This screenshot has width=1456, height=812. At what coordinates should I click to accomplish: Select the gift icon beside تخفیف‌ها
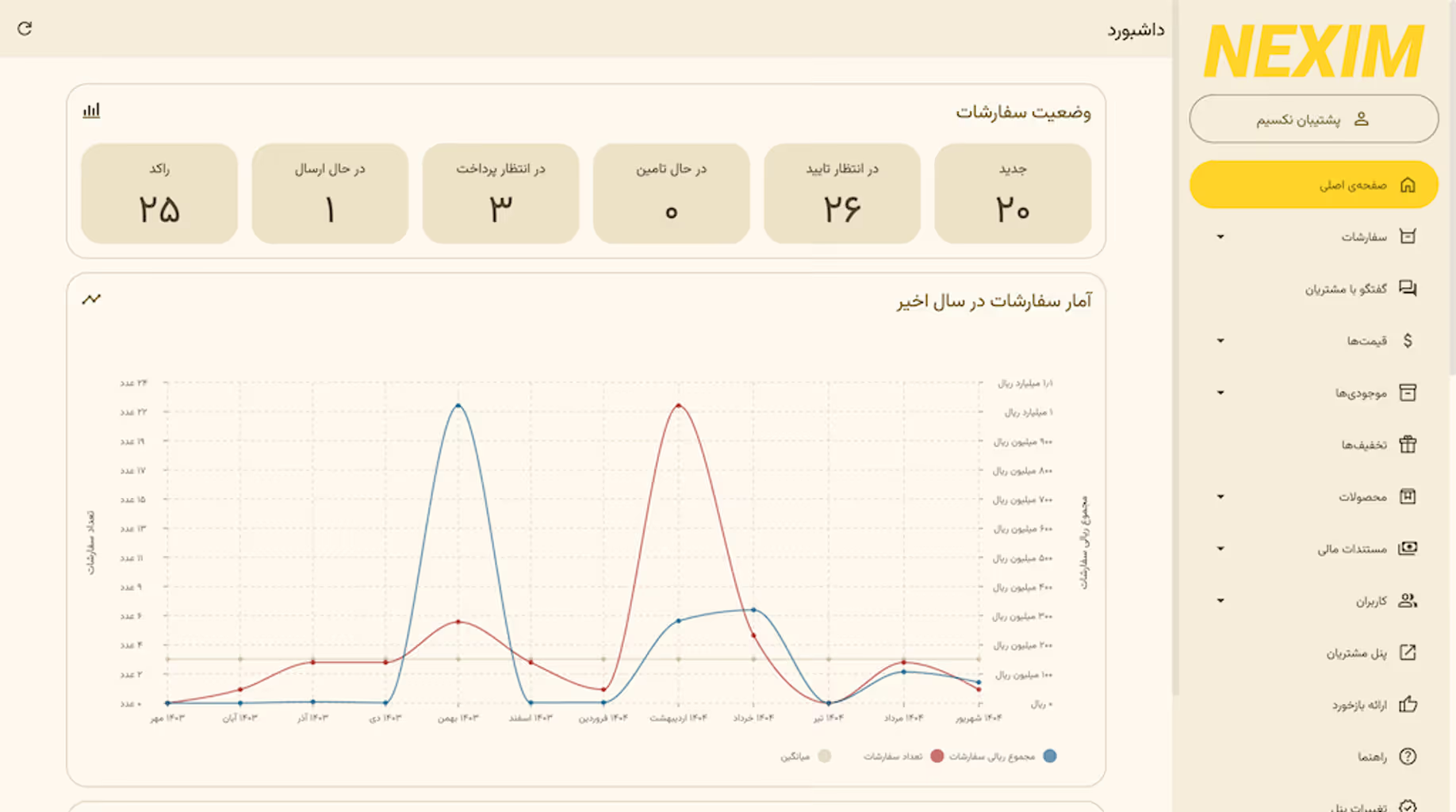(x=1409, y=445)
